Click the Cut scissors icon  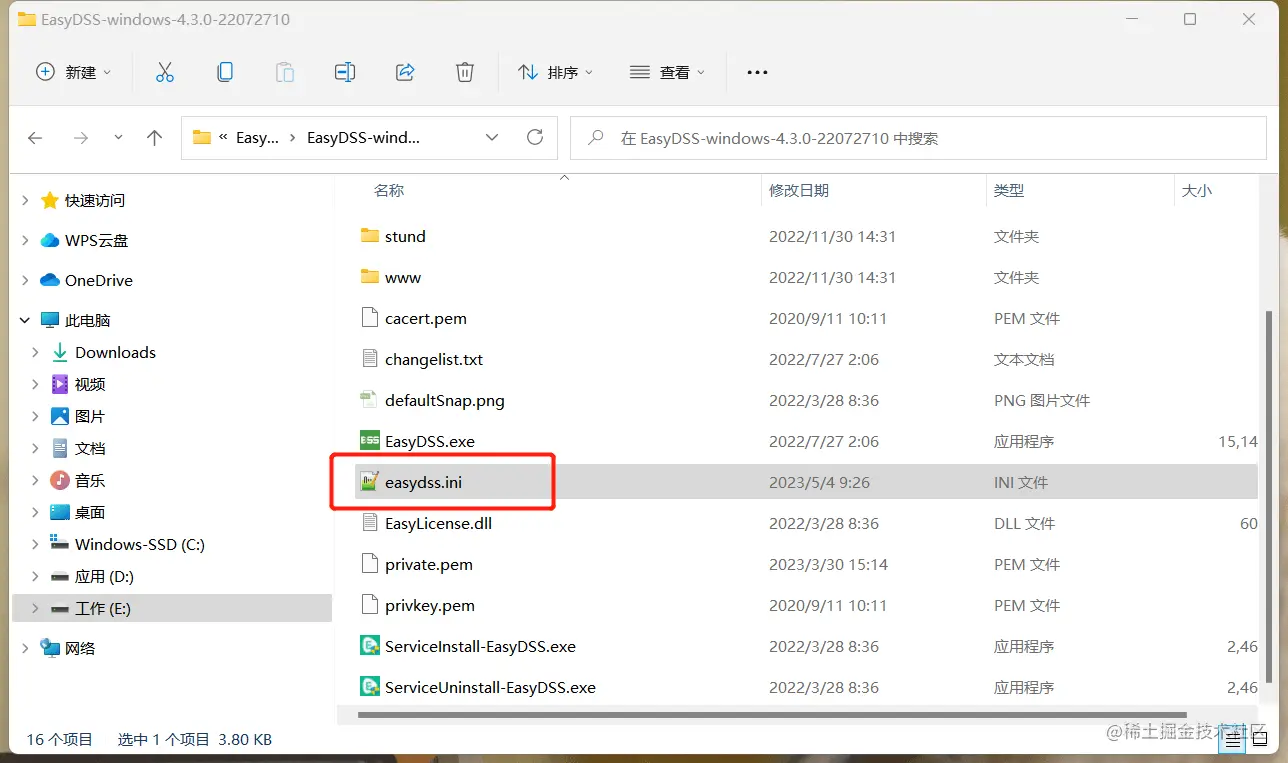pos(165,72)
